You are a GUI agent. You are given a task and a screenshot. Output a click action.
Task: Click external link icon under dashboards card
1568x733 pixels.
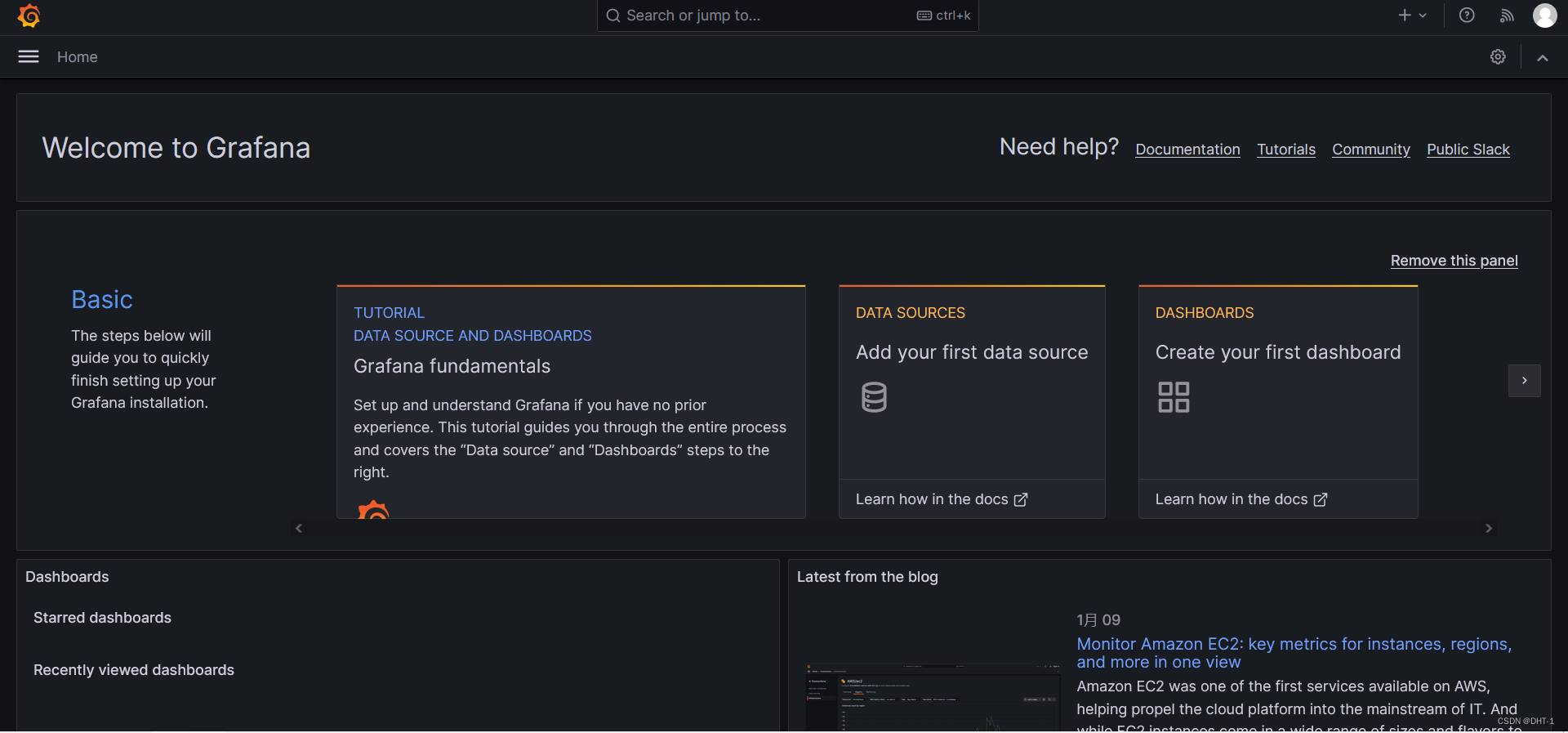tap(1321, 499)
